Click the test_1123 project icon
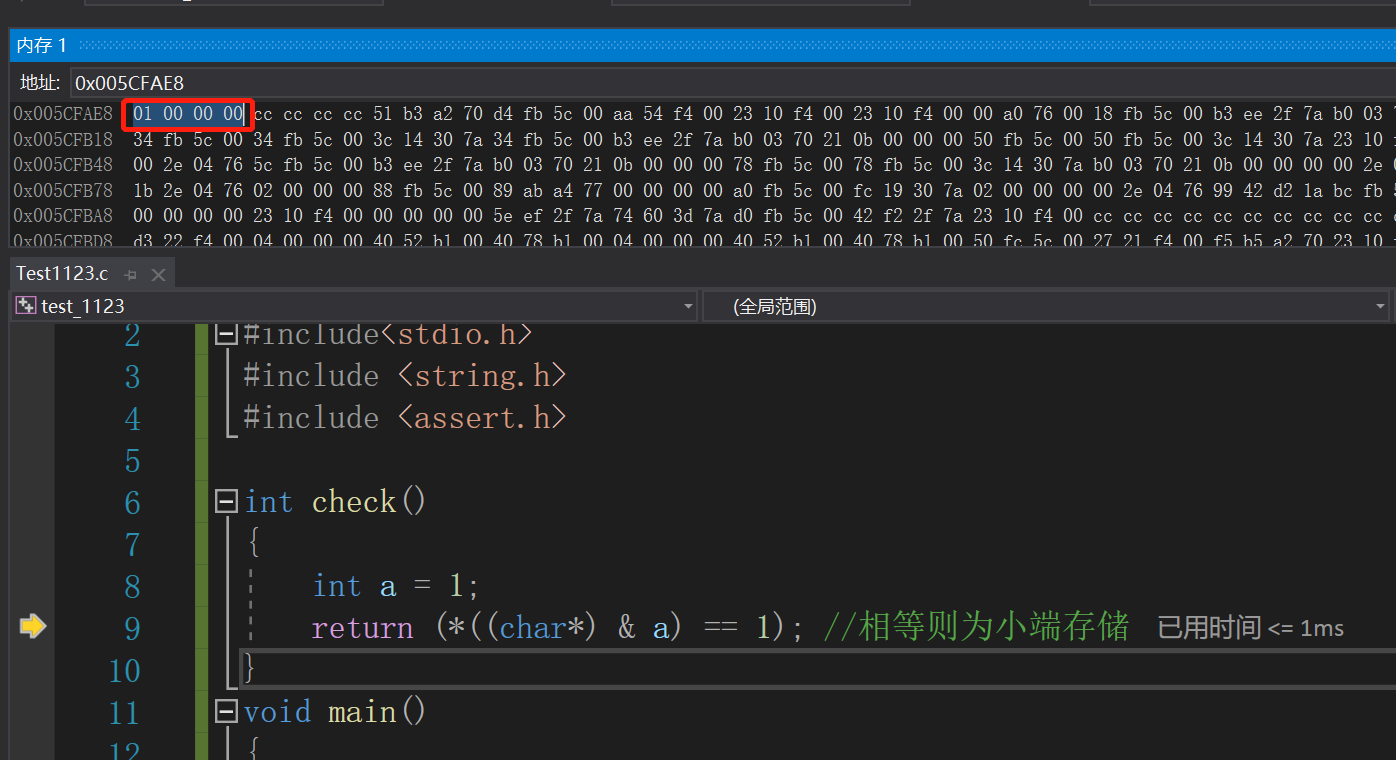Viewport: 1396px width, 760px height. point(27,306)
